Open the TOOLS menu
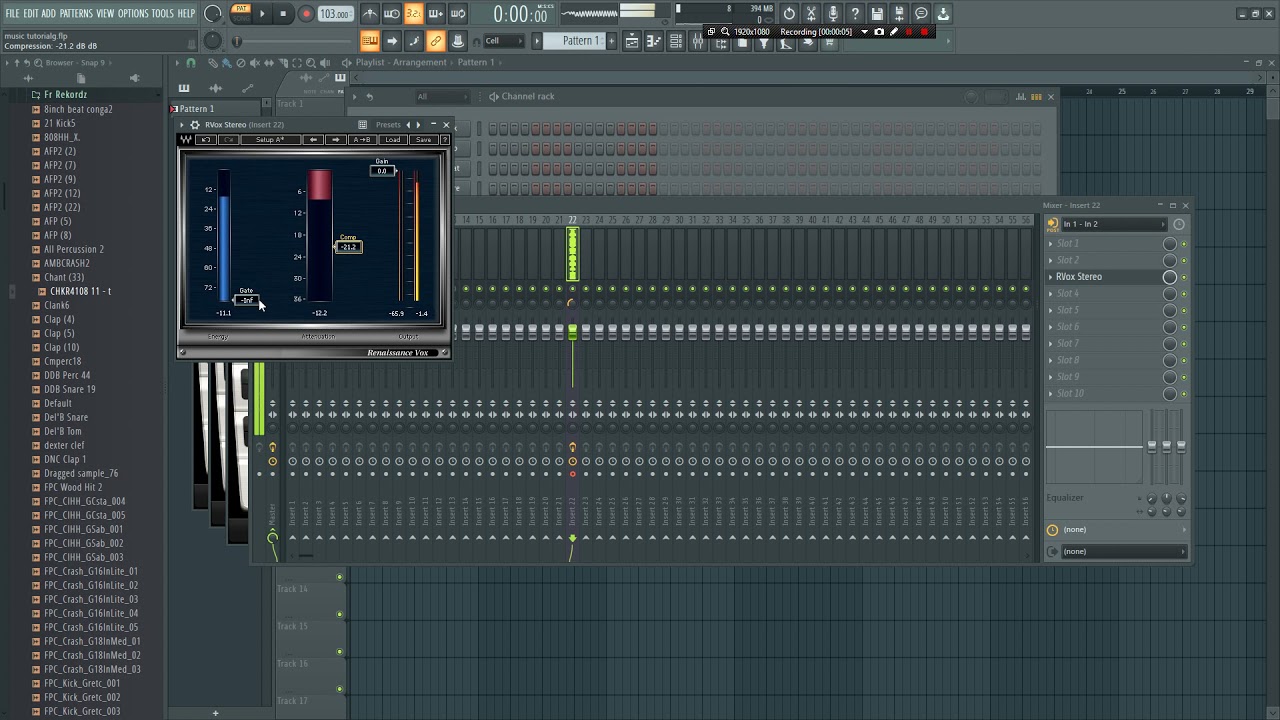 pyautogui.click(x=163, y=14)
